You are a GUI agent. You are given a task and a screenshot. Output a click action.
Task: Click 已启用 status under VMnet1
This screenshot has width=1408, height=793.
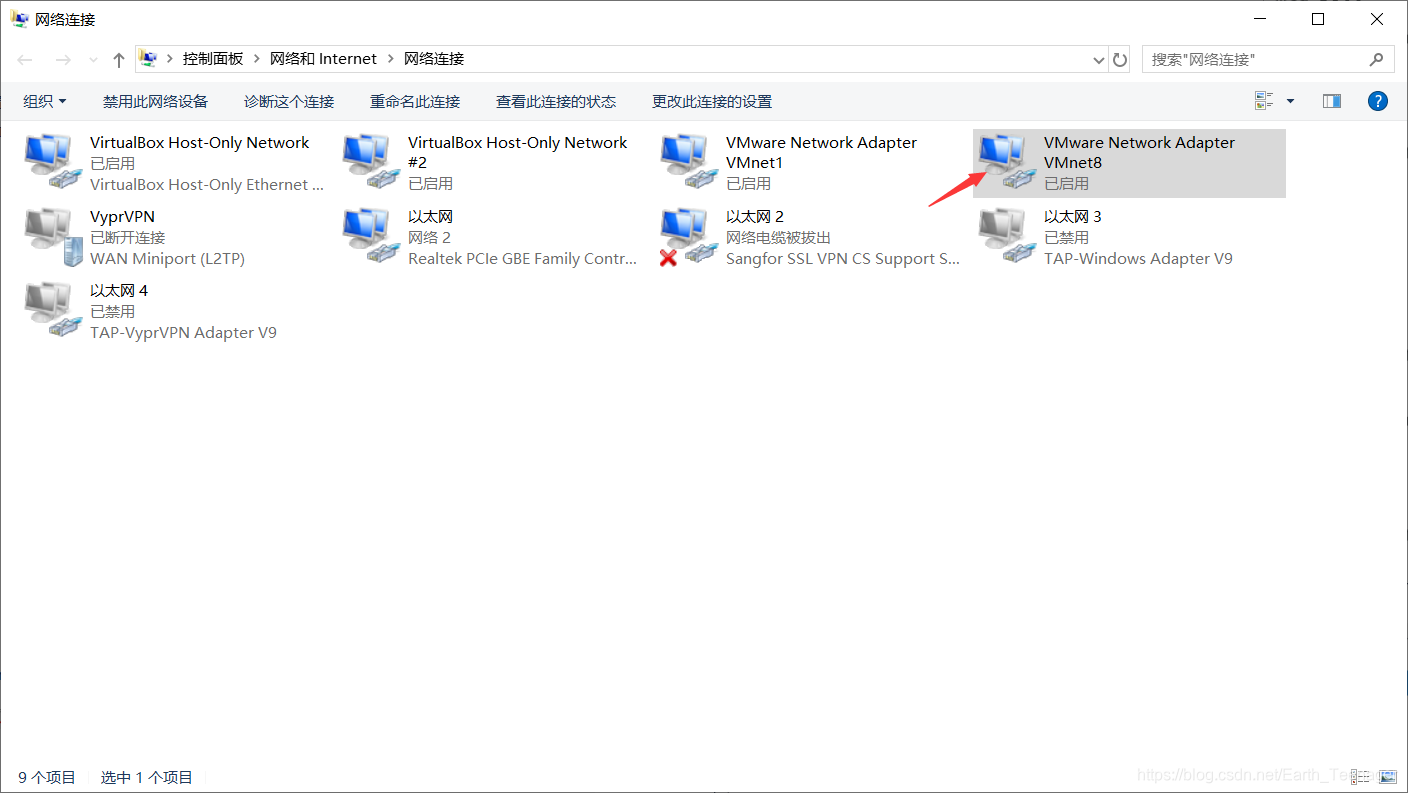pyautogui.click(x=748, y=184)
